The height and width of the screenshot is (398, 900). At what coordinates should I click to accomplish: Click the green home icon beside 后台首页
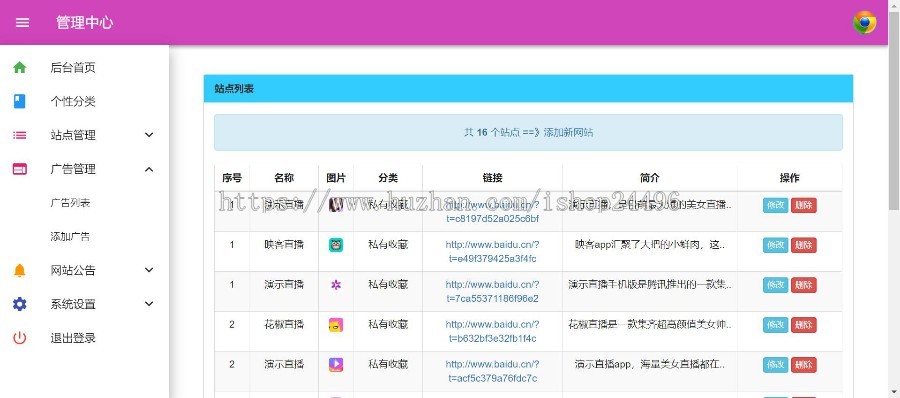click(x=20, y=68)
